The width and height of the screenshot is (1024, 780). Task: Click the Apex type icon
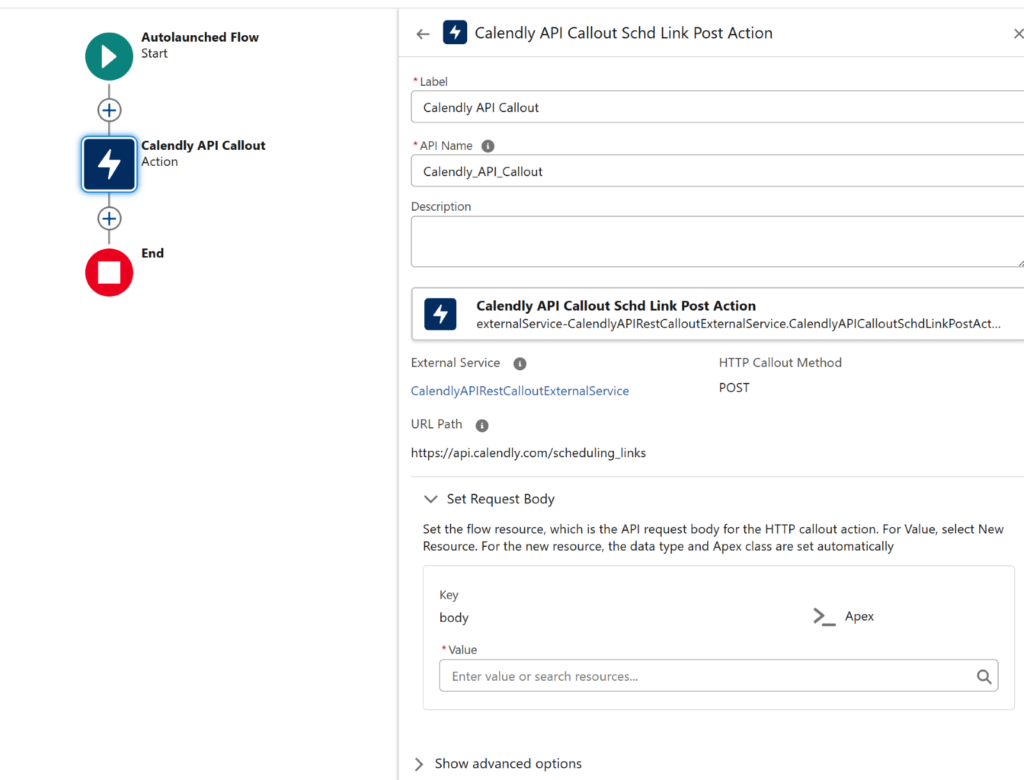pyautogui.click(x=824, y=617)
